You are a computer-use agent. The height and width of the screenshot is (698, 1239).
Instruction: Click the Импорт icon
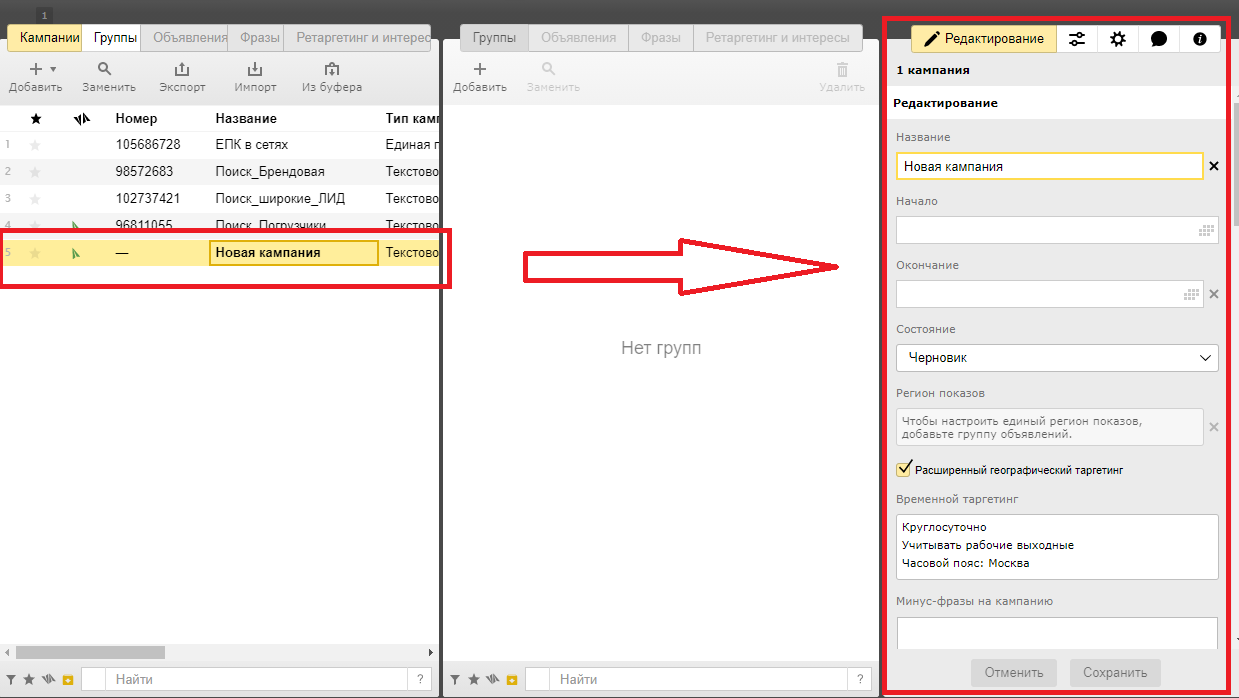(x=255, y=69)
